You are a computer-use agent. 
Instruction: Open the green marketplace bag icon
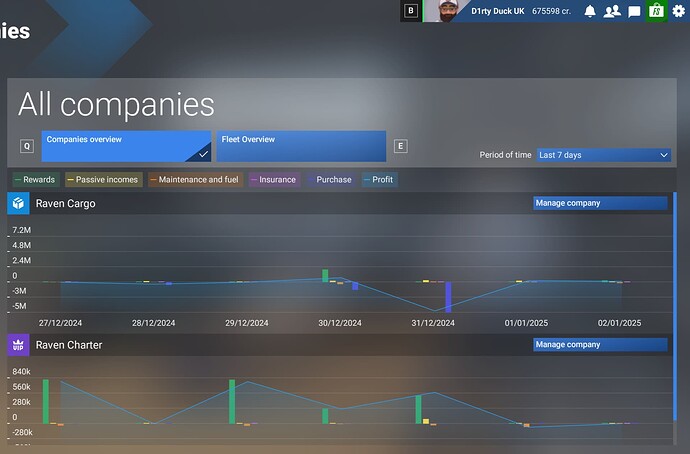click(x=656, y=11)
